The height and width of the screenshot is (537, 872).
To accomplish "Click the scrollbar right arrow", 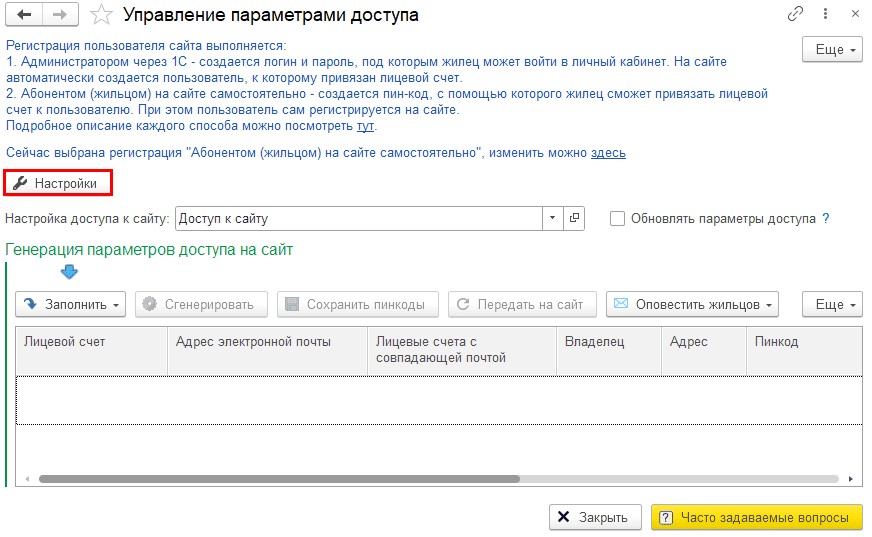I will (x=850, y=479).
